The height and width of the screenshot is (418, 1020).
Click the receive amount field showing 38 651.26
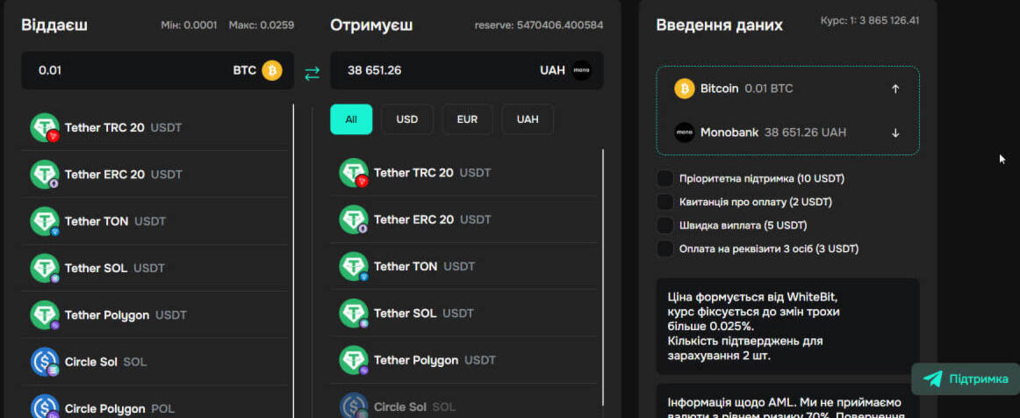click(x=430, y=71)
